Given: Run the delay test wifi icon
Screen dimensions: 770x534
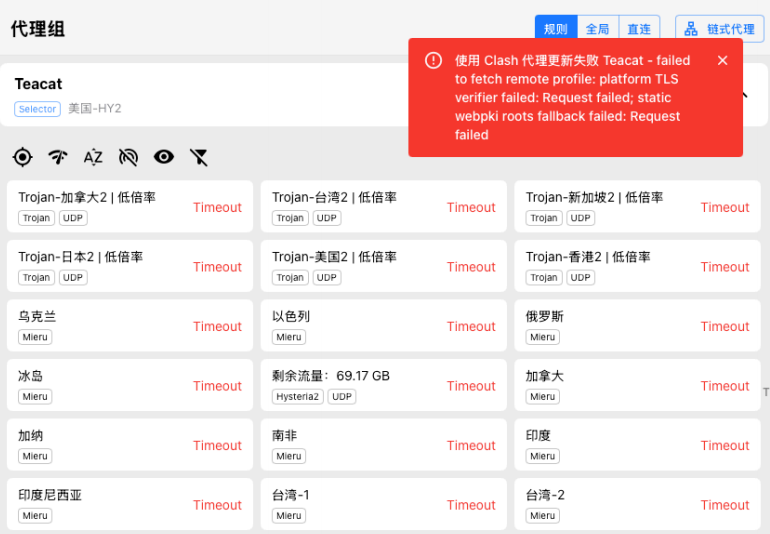Looking at the screenshot, I should pos(58,157).
